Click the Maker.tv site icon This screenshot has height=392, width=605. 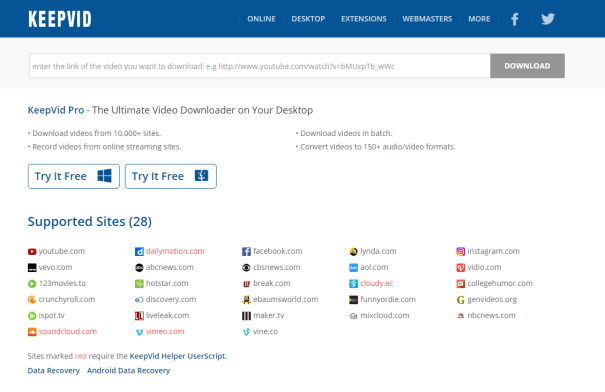(246, 316)
